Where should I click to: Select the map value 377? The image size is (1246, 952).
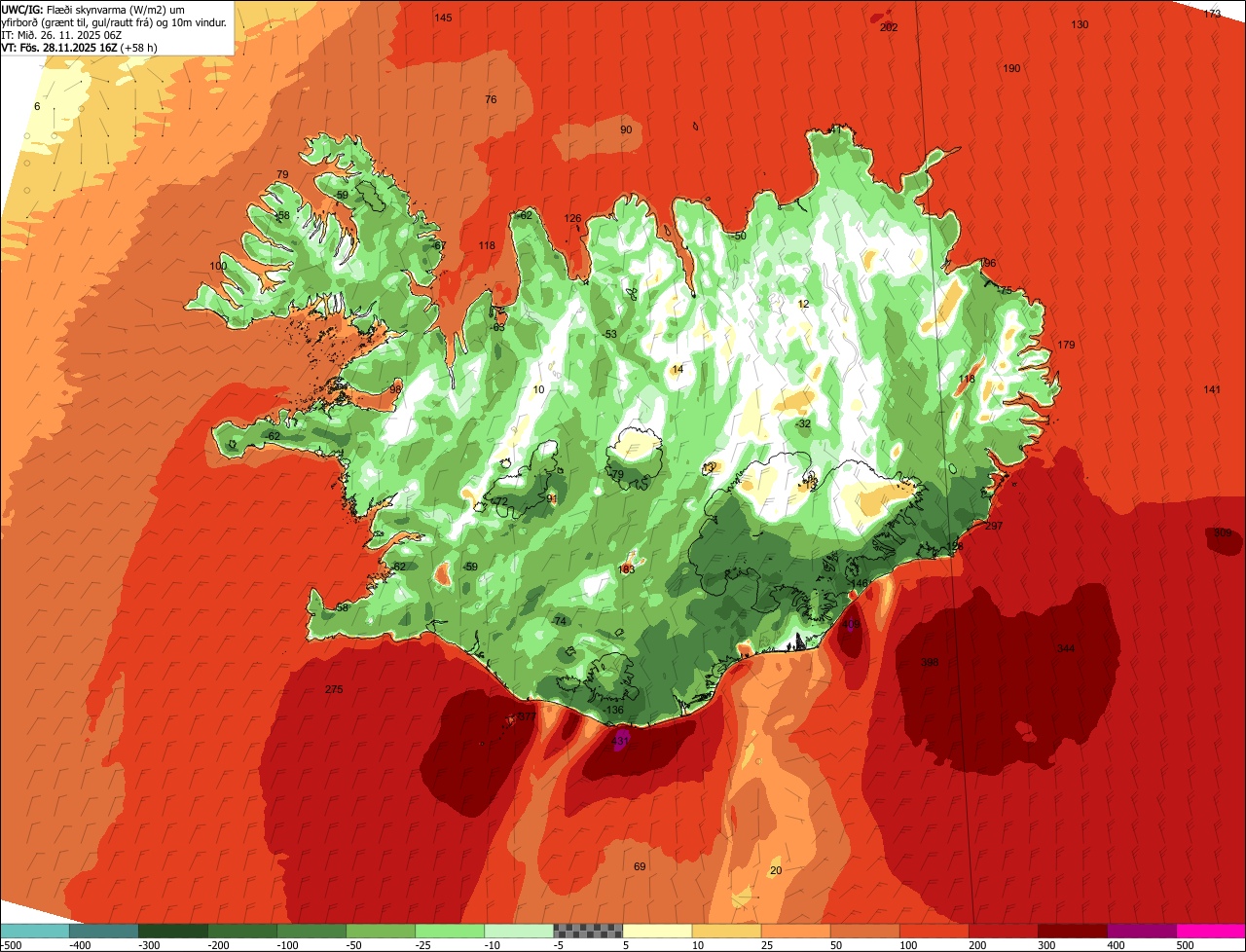[x=527, y=716]
